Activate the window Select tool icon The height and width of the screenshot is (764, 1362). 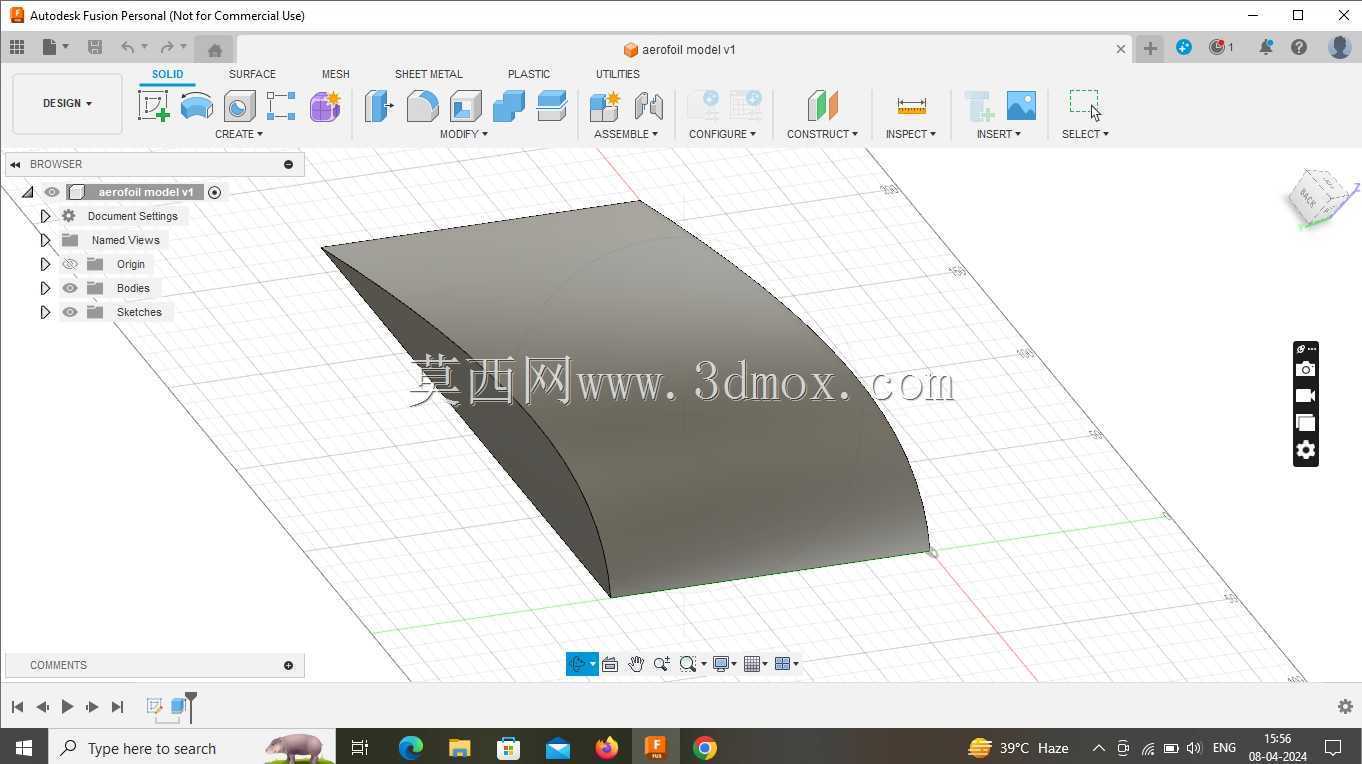(x=1085, y=104)
